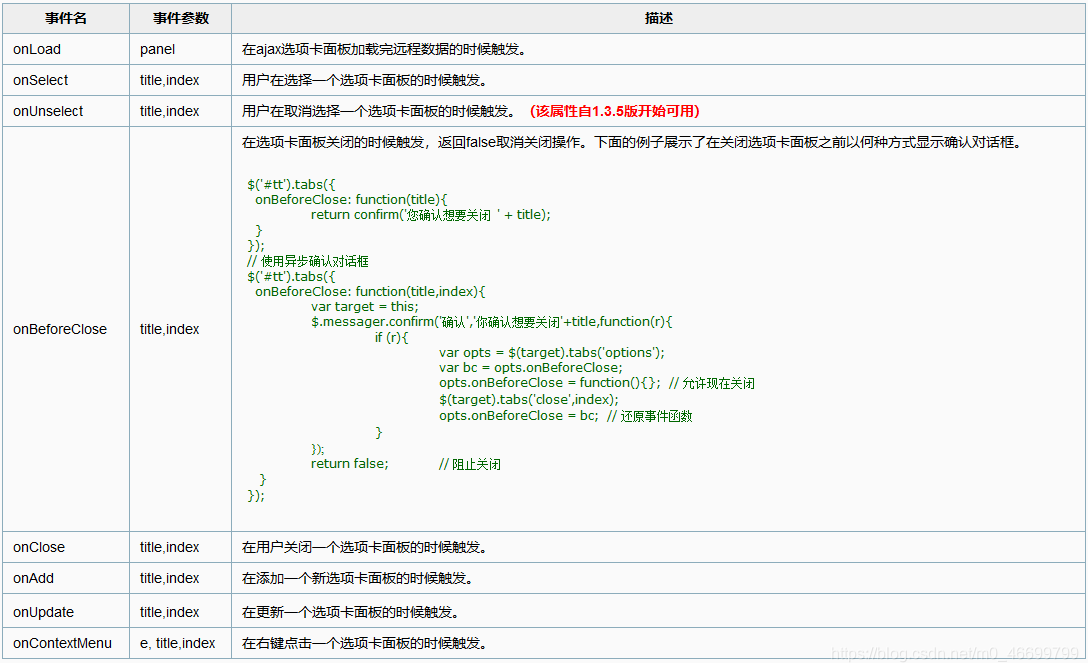This screenshot has width=1088, height=672.
Task: Click the comment // 阻止关闭
Action: [x=470, y=464]
